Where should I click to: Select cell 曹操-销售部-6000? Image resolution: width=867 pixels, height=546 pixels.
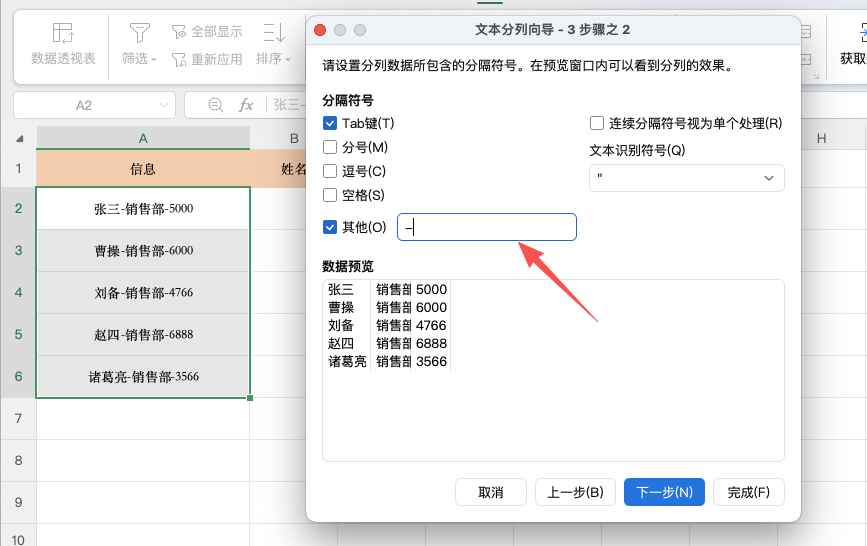tap(143, 251)
